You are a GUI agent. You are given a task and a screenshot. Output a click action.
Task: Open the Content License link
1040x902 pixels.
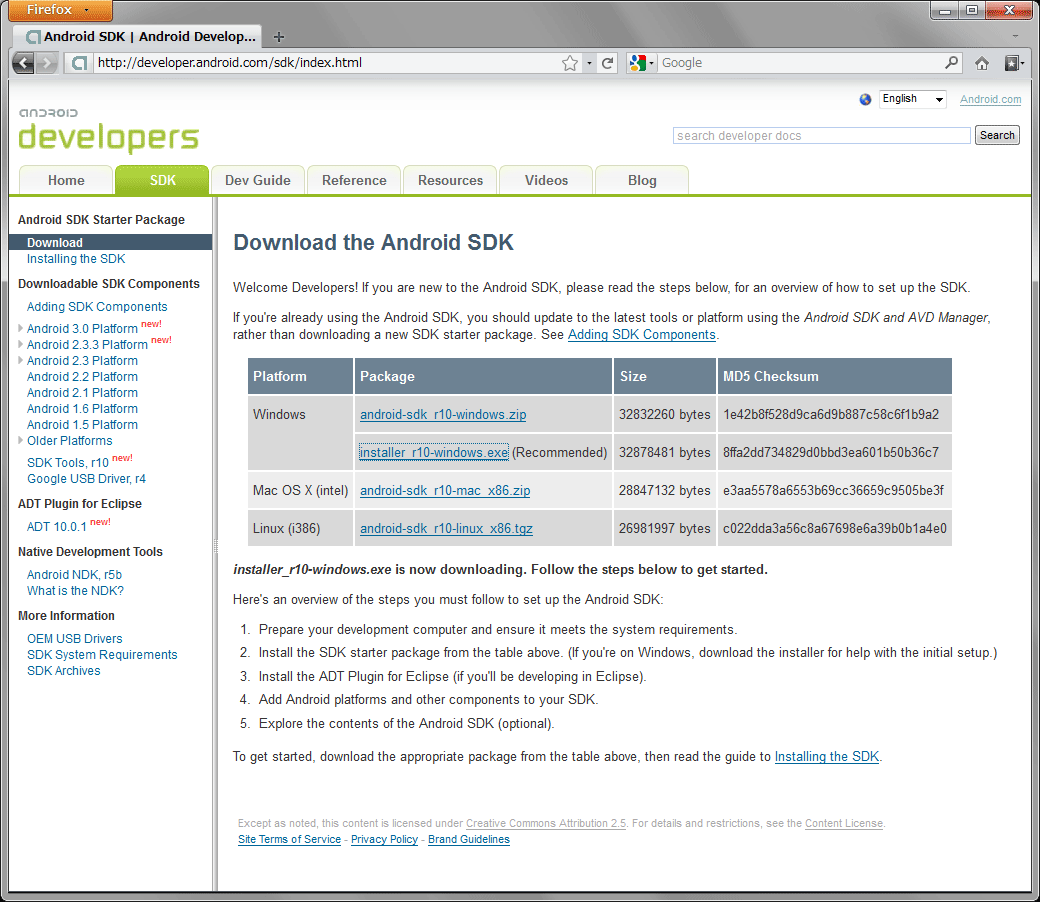tap(844, 823)
